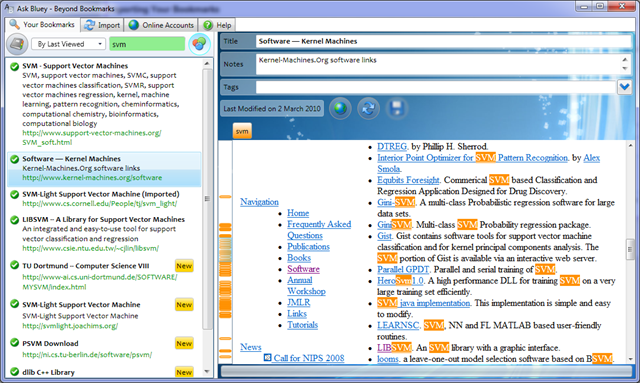Screen dimensions: 640x383
Task: Click the New badge on TU Dortmund bookmark
Action: point(184,266)
